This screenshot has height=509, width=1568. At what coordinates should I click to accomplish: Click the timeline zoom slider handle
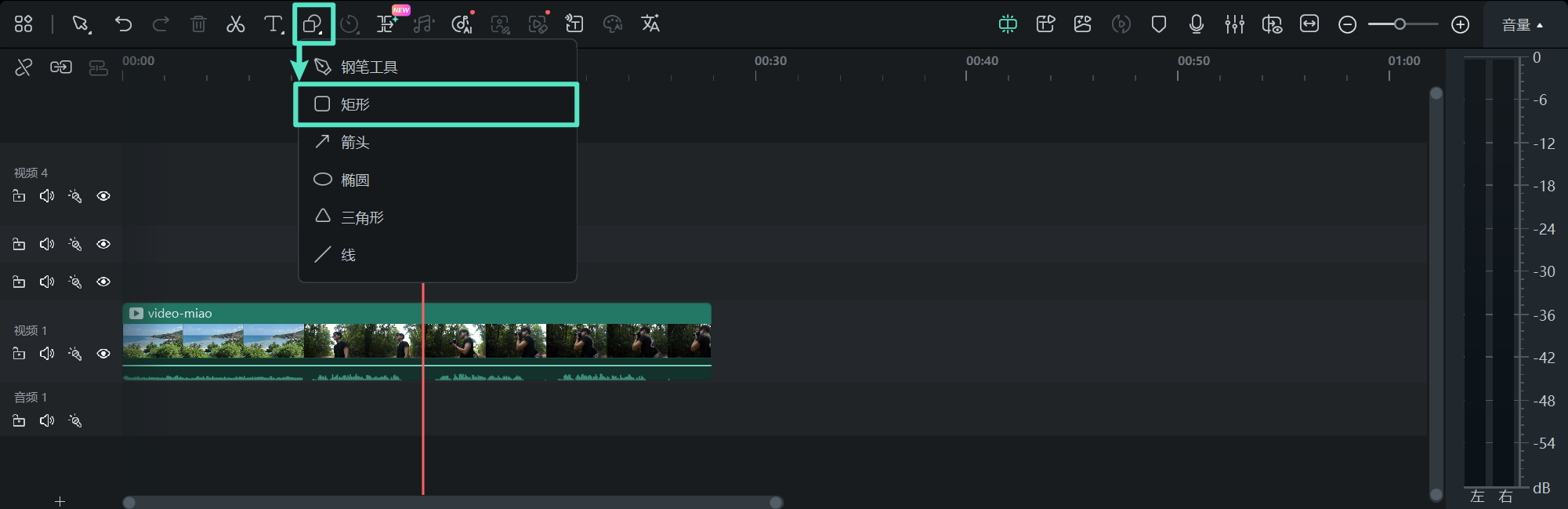tap(1400, 24)
